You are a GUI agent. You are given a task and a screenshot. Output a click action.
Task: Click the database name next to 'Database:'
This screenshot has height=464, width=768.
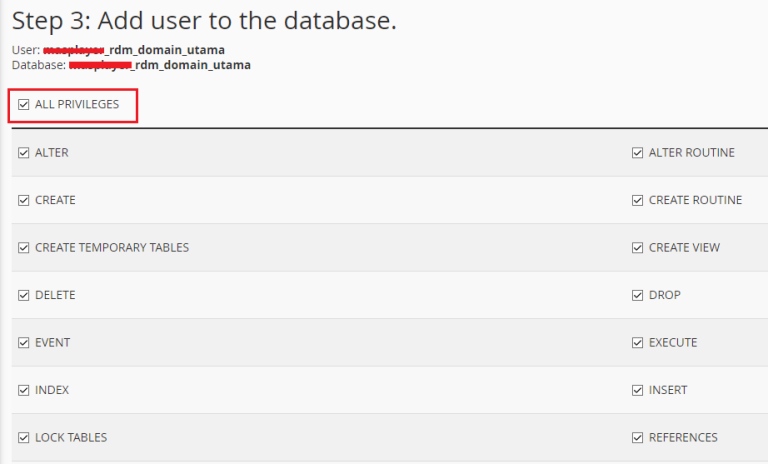click(x=159, y=65)
